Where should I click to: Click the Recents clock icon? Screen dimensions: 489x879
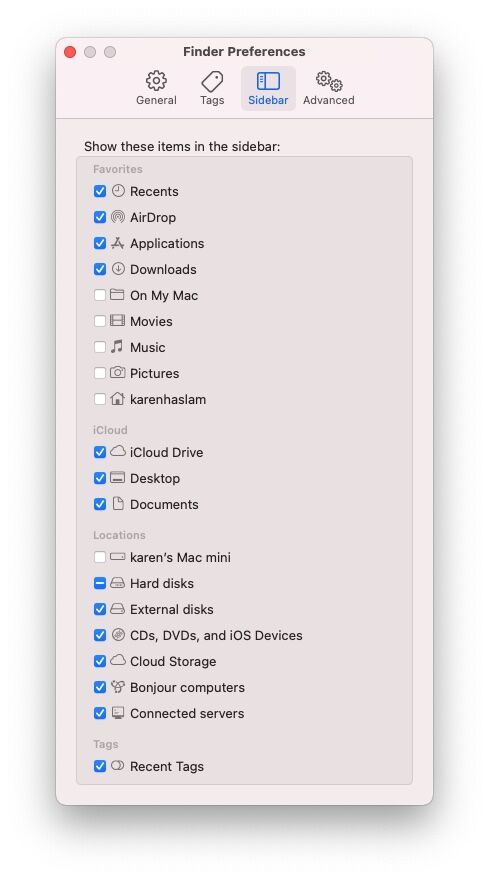pyautogui.click(x=118, y=191)
